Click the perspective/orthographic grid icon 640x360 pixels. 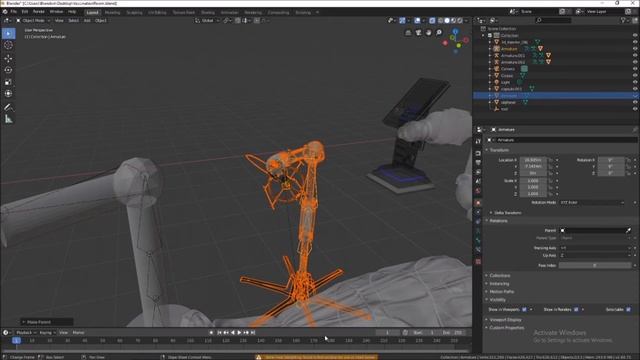[x=408, y=33]
